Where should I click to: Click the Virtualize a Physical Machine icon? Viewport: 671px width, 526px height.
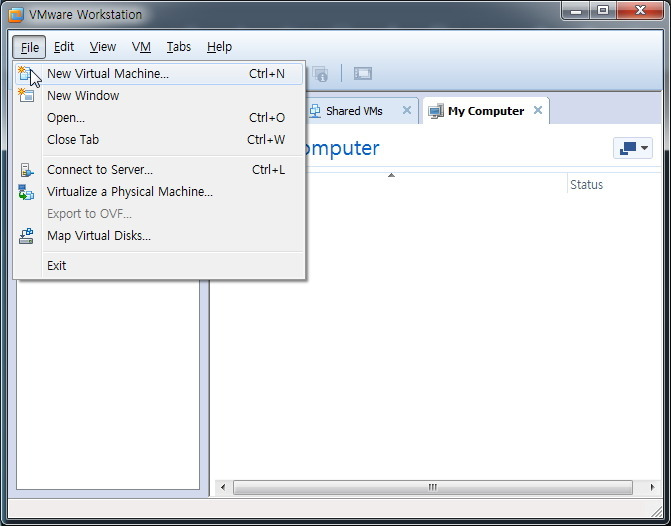26,192
